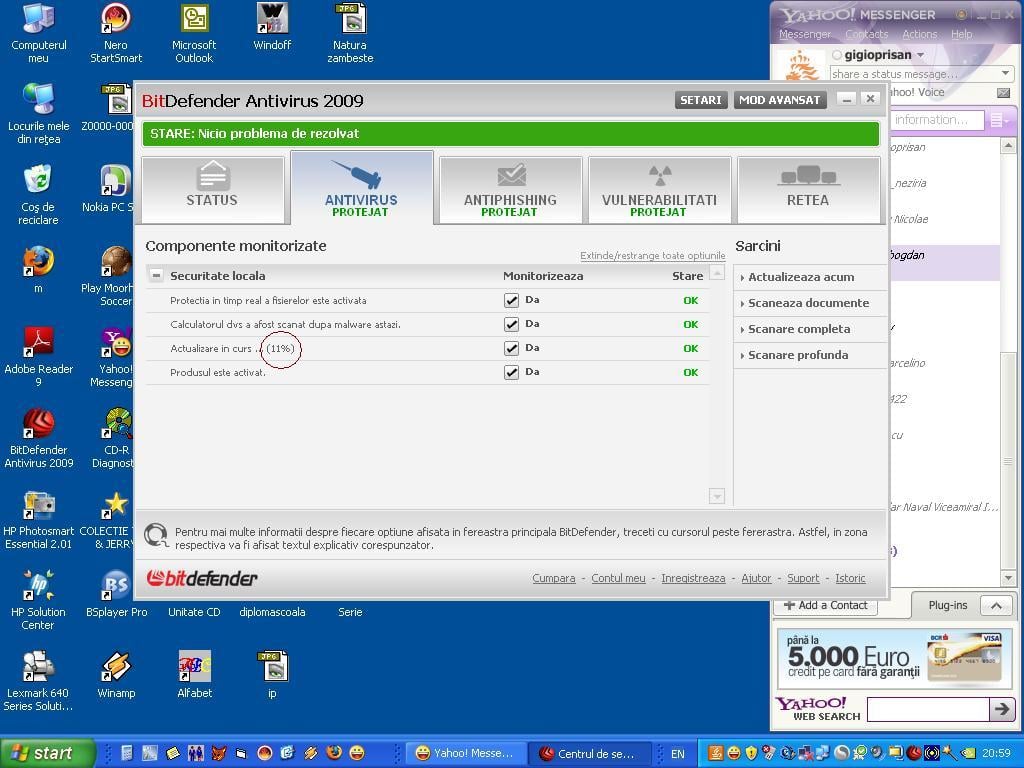Switch to the RETEA tab
The image size is (1024, 768).
tap(808, 190)
